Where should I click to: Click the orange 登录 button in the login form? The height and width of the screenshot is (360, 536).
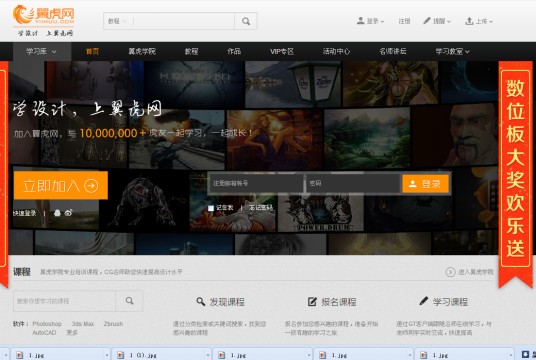click(x=425, y=184)
